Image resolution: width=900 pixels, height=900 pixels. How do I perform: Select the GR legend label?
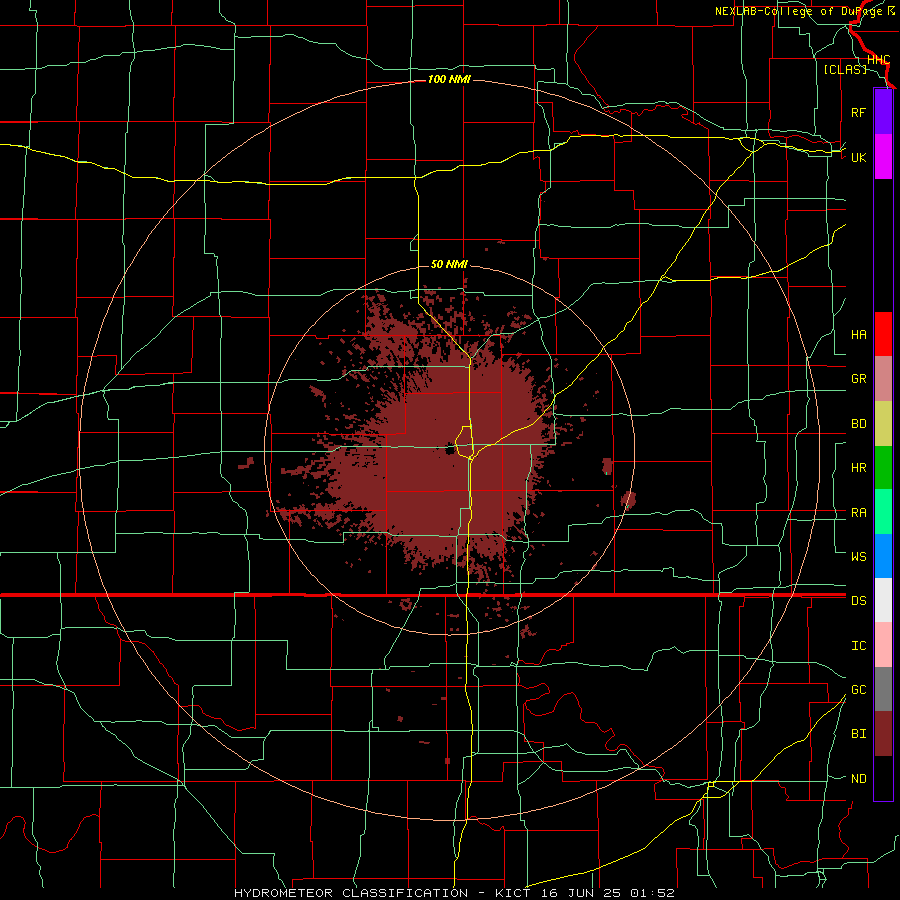(x=859, y=379)
